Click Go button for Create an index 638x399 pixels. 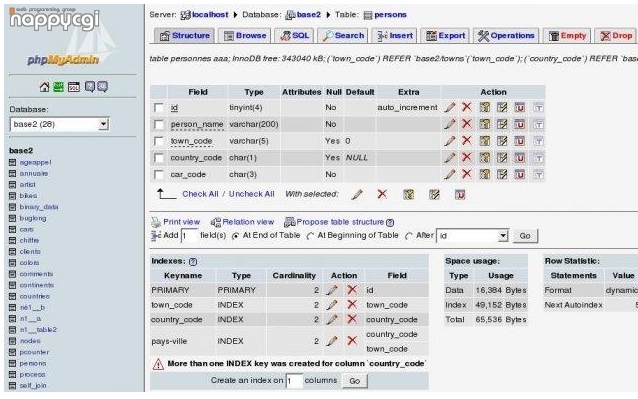(x=355, y=381)
